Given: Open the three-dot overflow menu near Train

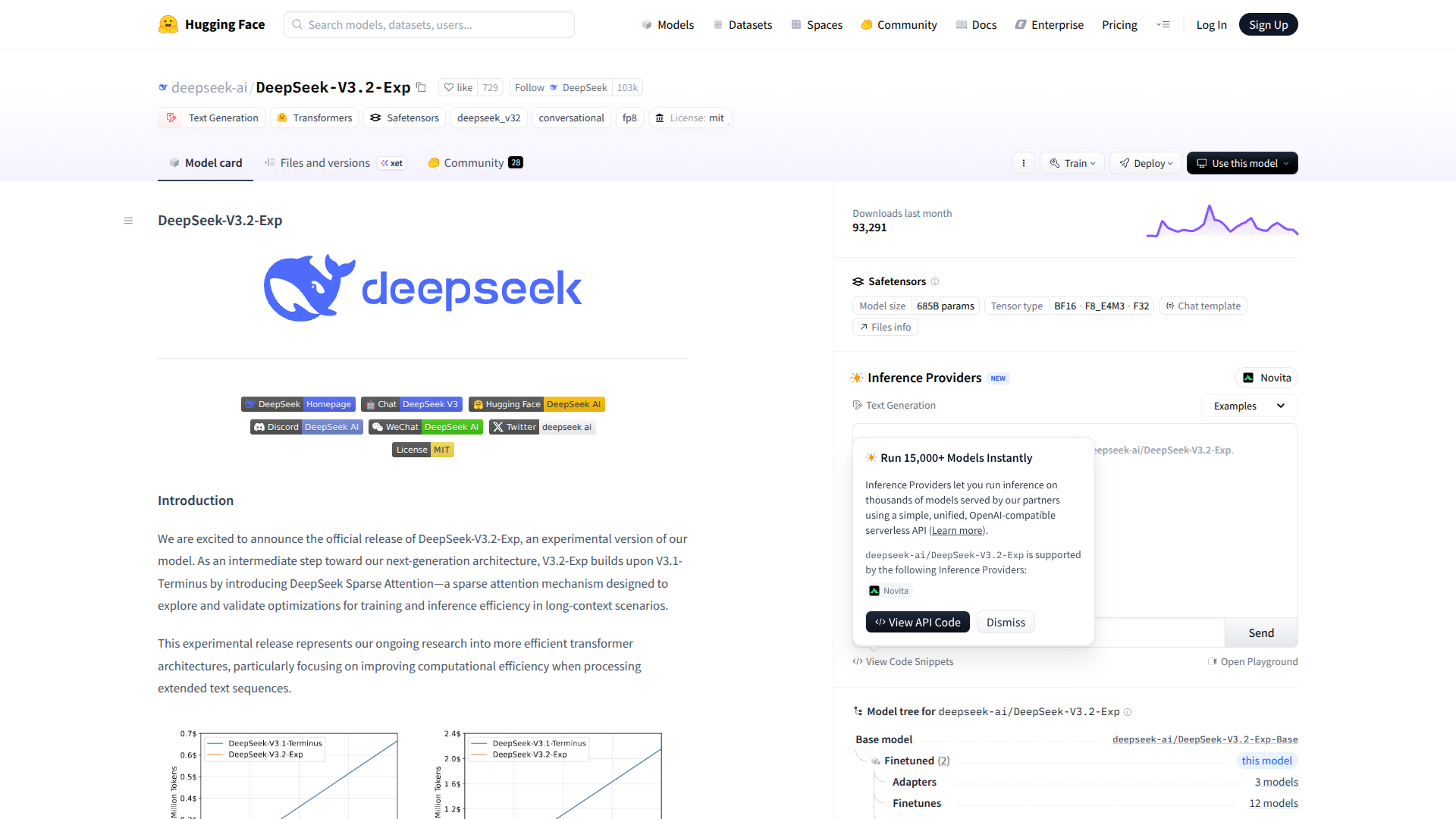Looking at the screenshot, I should coord(1023,163).
